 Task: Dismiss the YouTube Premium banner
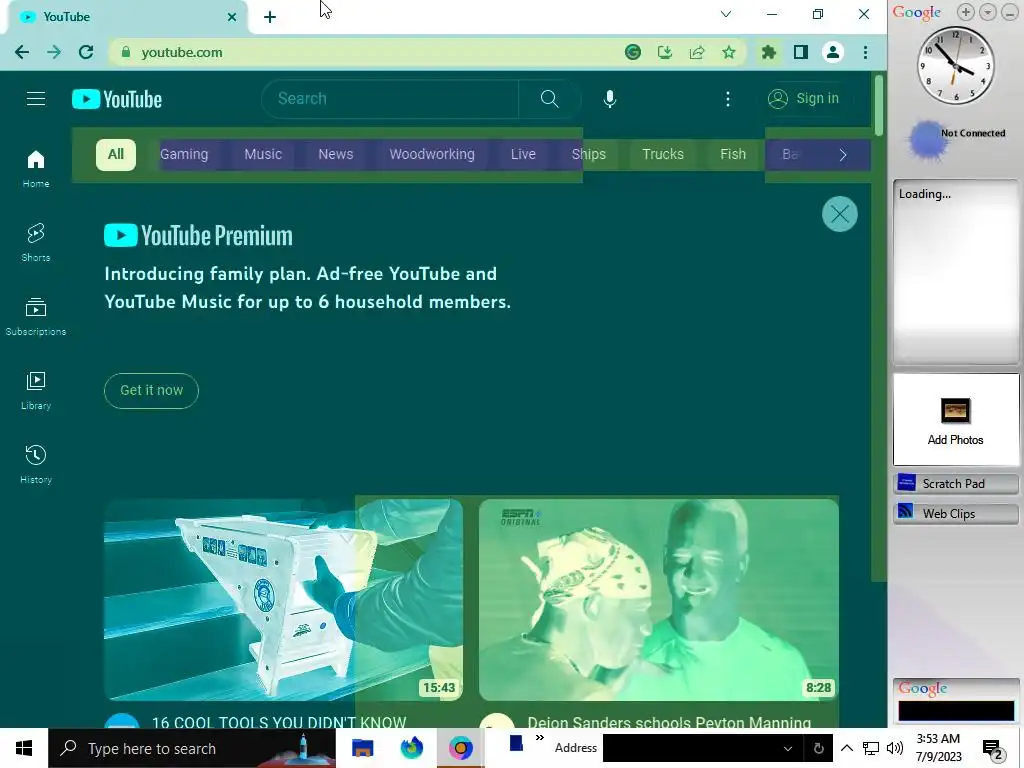[839, 214]
